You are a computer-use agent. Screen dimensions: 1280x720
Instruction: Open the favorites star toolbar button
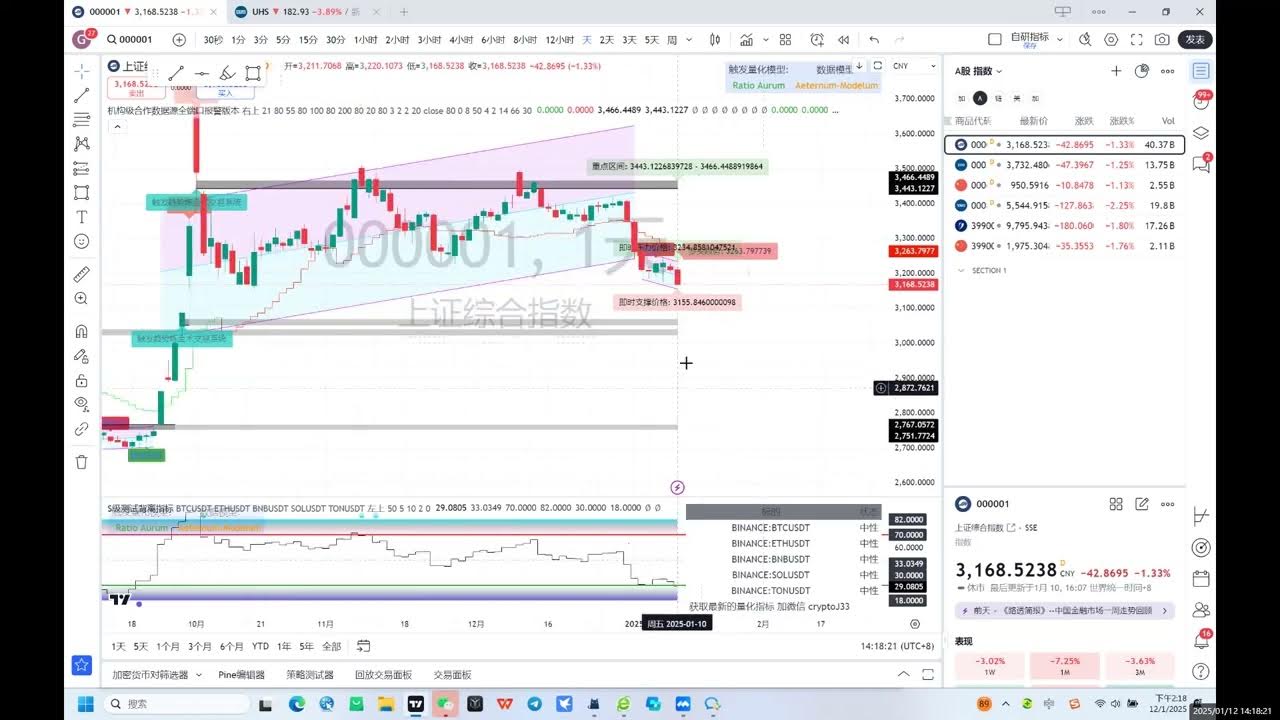[82, 665]
